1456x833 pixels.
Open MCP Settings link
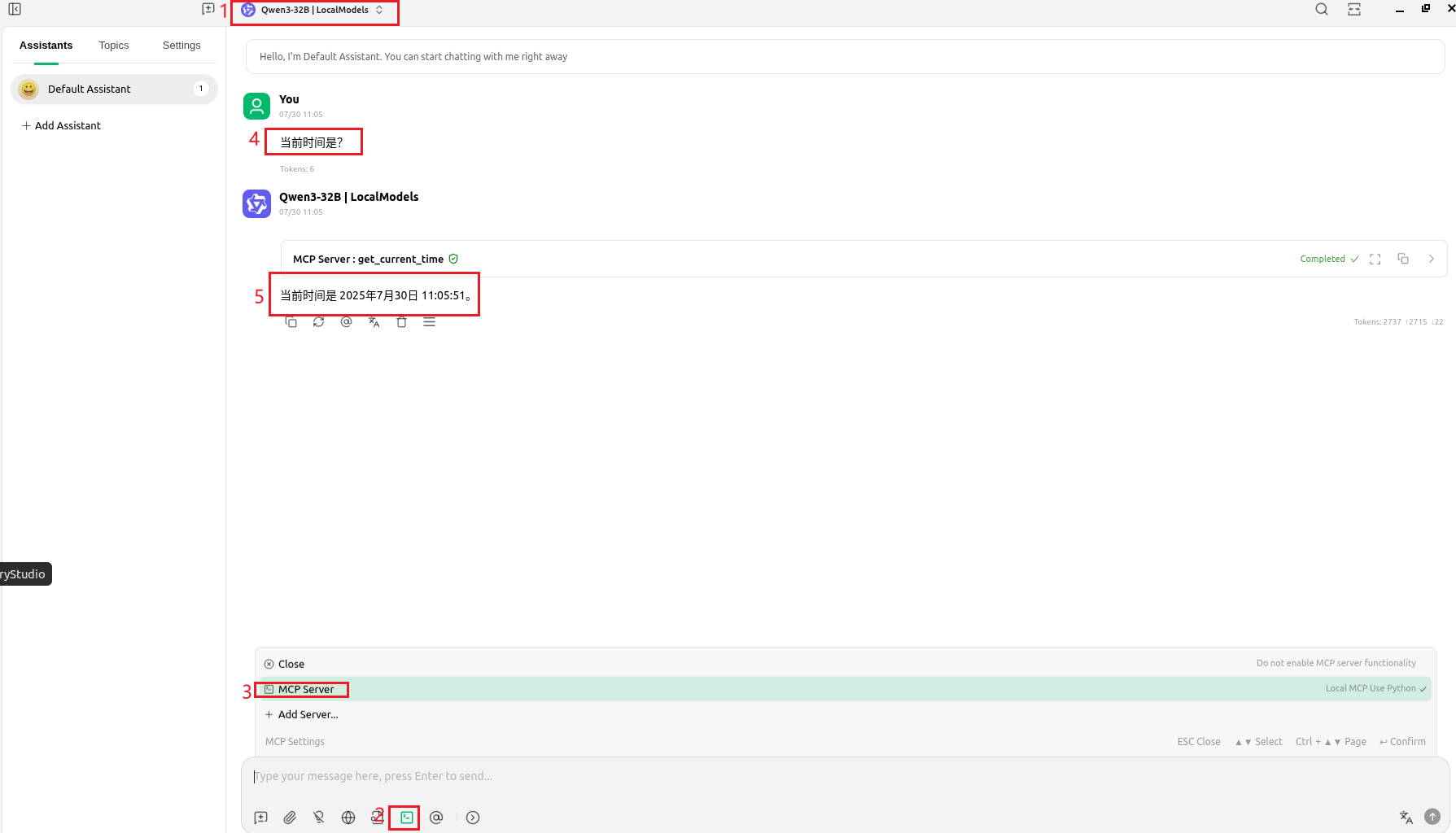[x=295, y=742]
